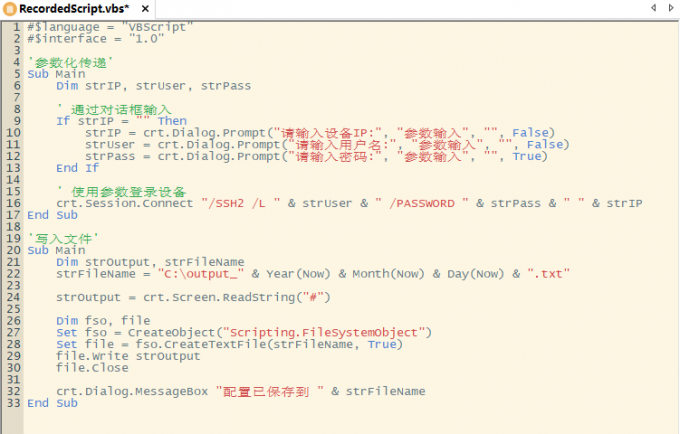Click 'End If' on line 13
The width and height of the screenshot is (680, 434).
pyautogui.click(x=78, y=168)
